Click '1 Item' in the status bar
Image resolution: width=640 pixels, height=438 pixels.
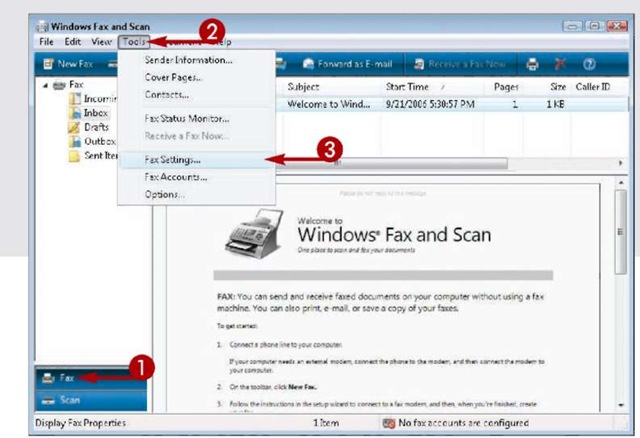326,423
